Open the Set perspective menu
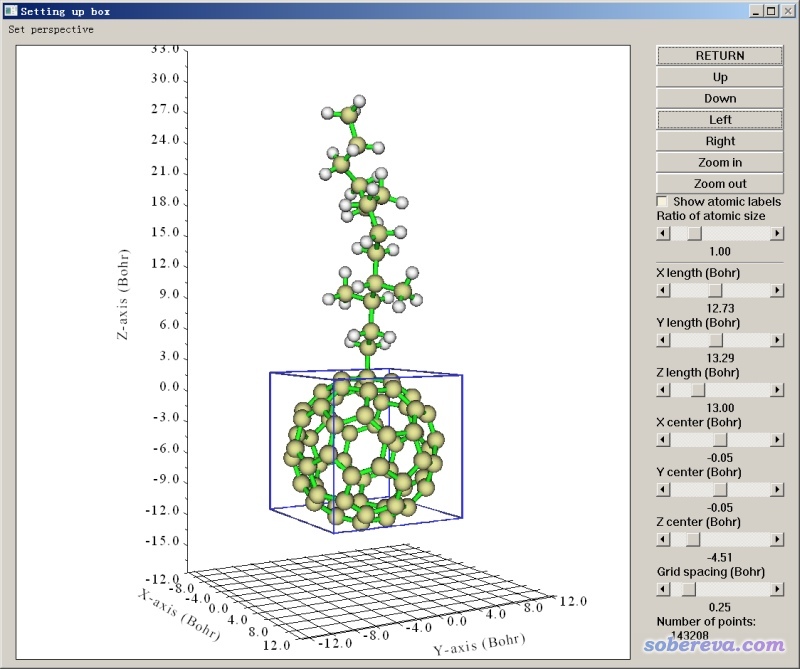The height and width of the screenshot is (669, 800). 51,30
